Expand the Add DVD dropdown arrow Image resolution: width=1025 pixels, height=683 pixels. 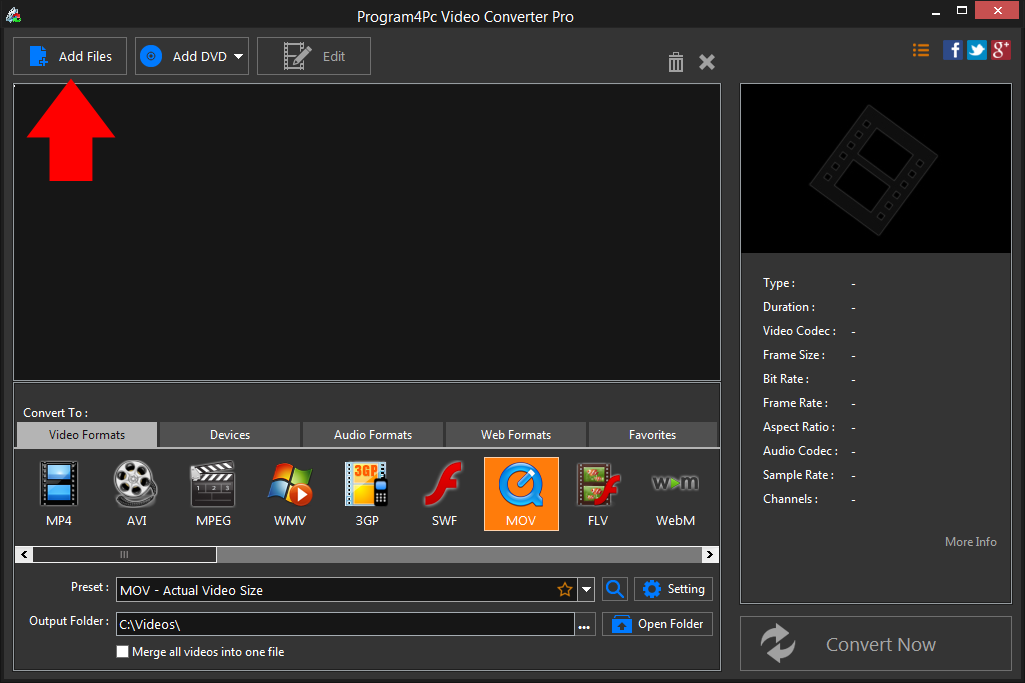239,56
